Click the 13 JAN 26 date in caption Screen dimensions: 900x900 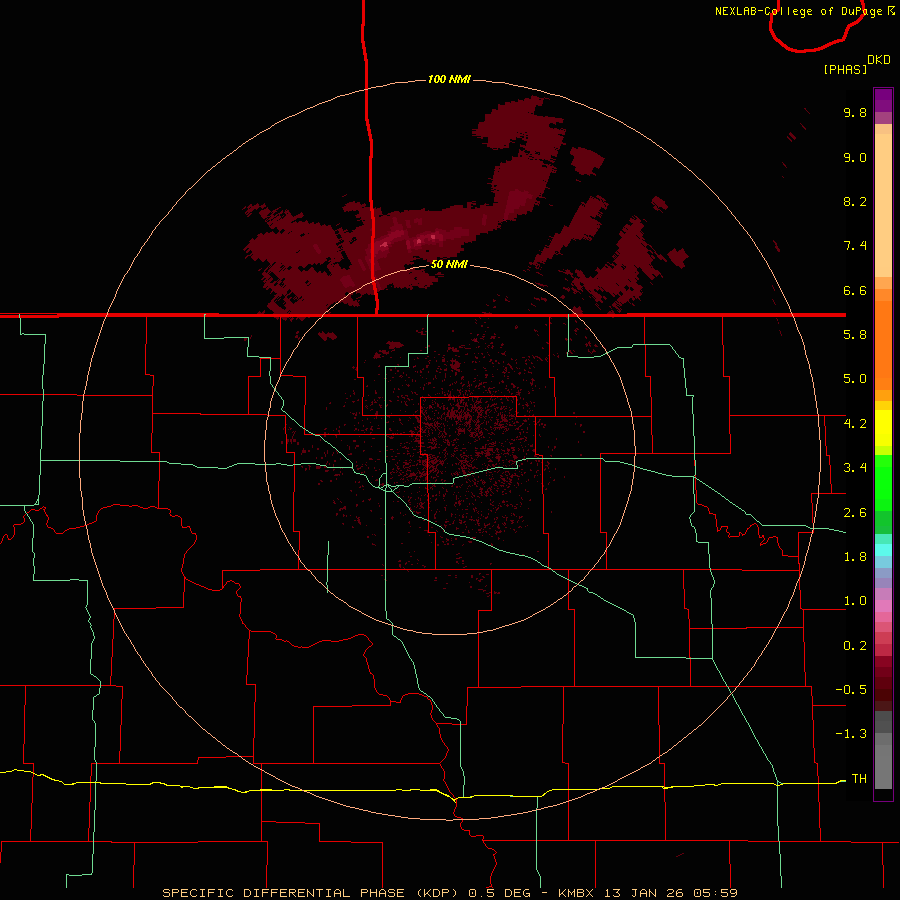click(645, 893)
